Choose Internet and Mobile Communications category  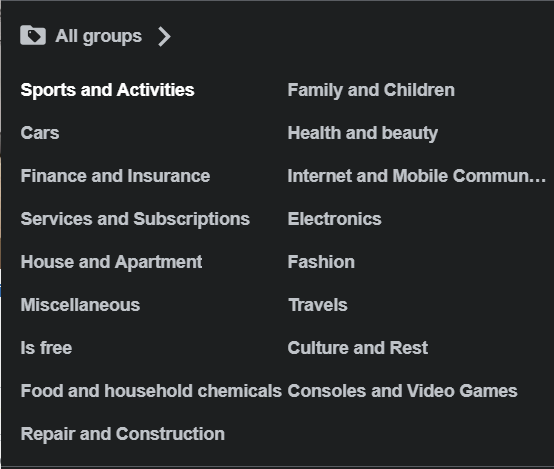417,176
